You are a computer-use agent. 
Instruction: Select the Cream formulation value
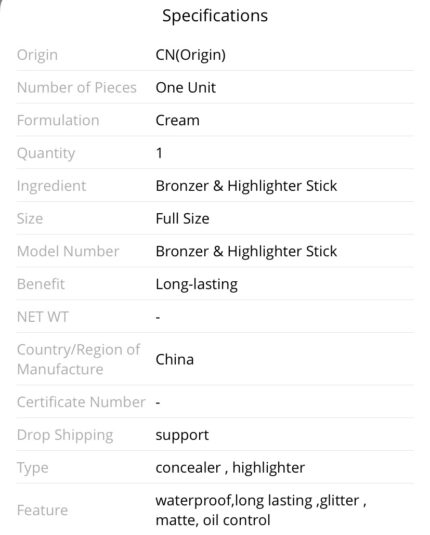(x=177, y=120)
